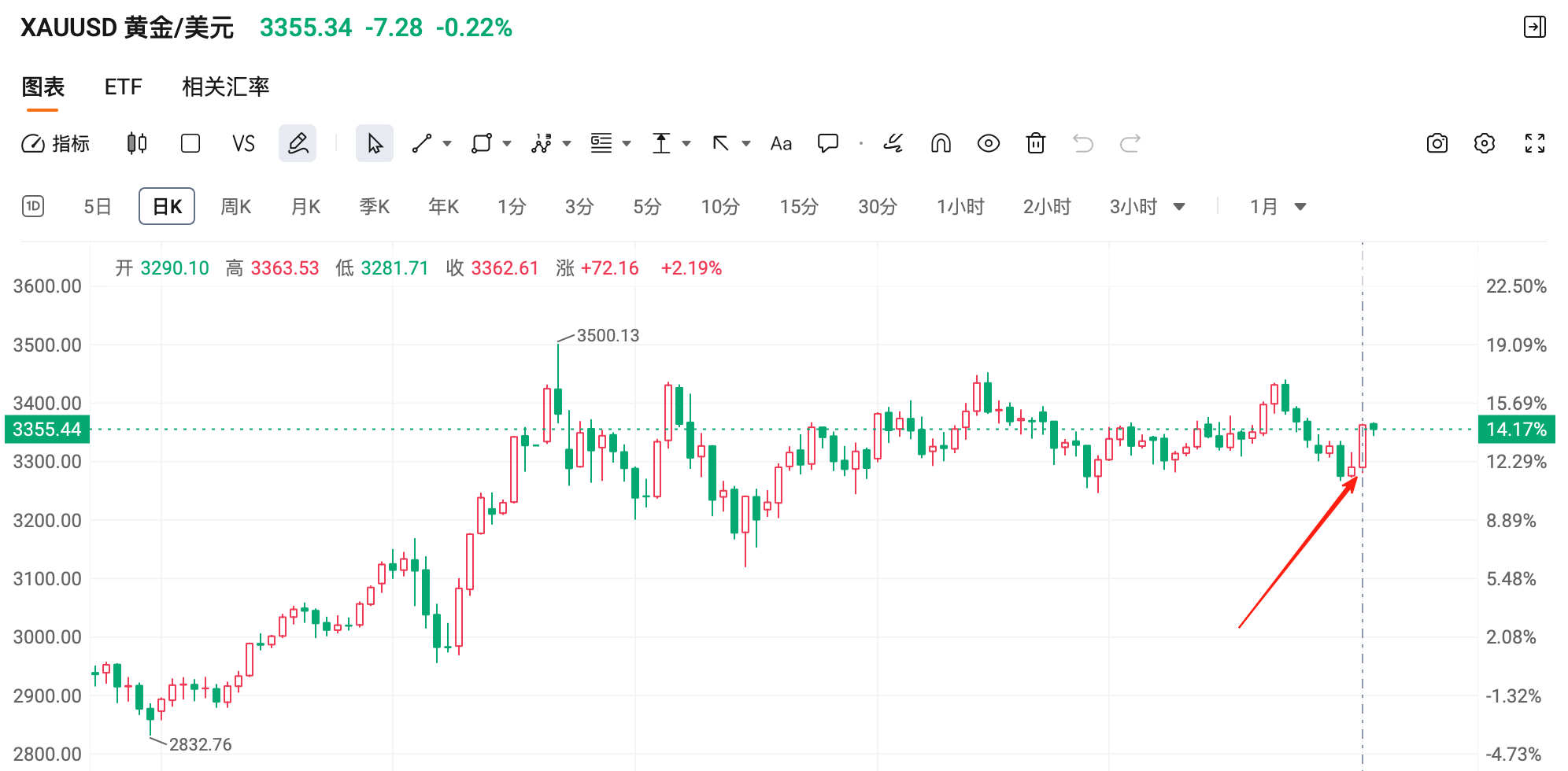Switch to the 相关汇率 tab
Screen dimensions: 1568x771
226,87
